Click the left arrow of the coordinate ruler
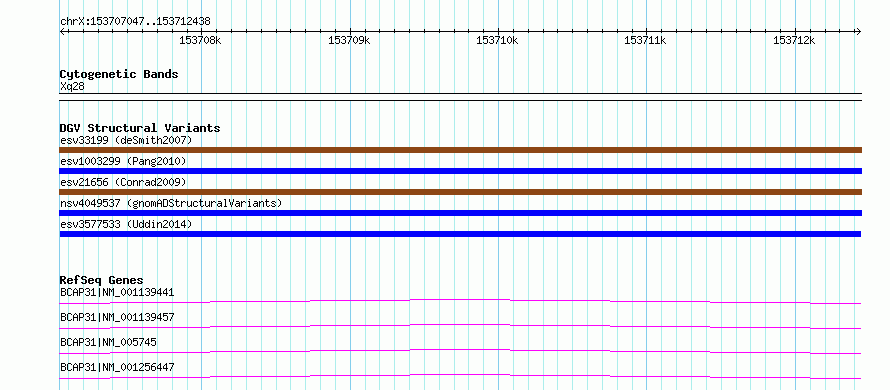This screenshot has width=890, height=390. (62, 32)
